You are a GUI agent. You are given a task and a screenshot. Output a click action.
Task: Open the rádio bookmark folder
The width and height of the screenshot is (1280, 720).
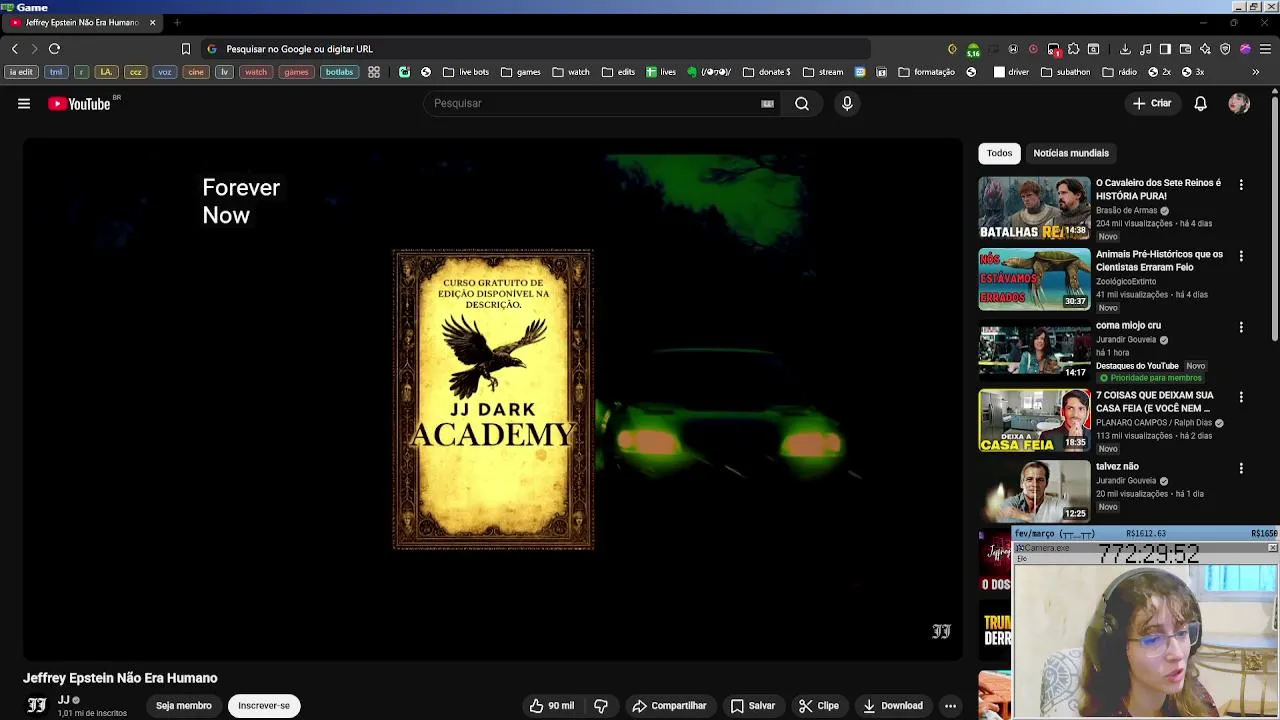click(1120, 72)
